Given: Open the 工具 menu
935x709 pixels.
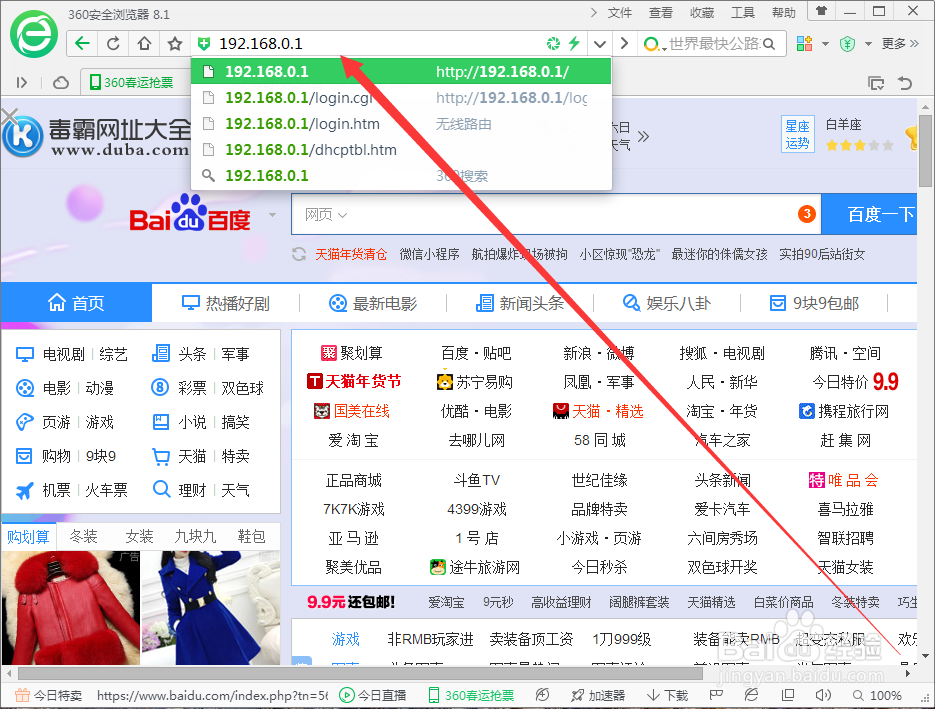Looking at the screenshot, I should [x=743, y=13].
